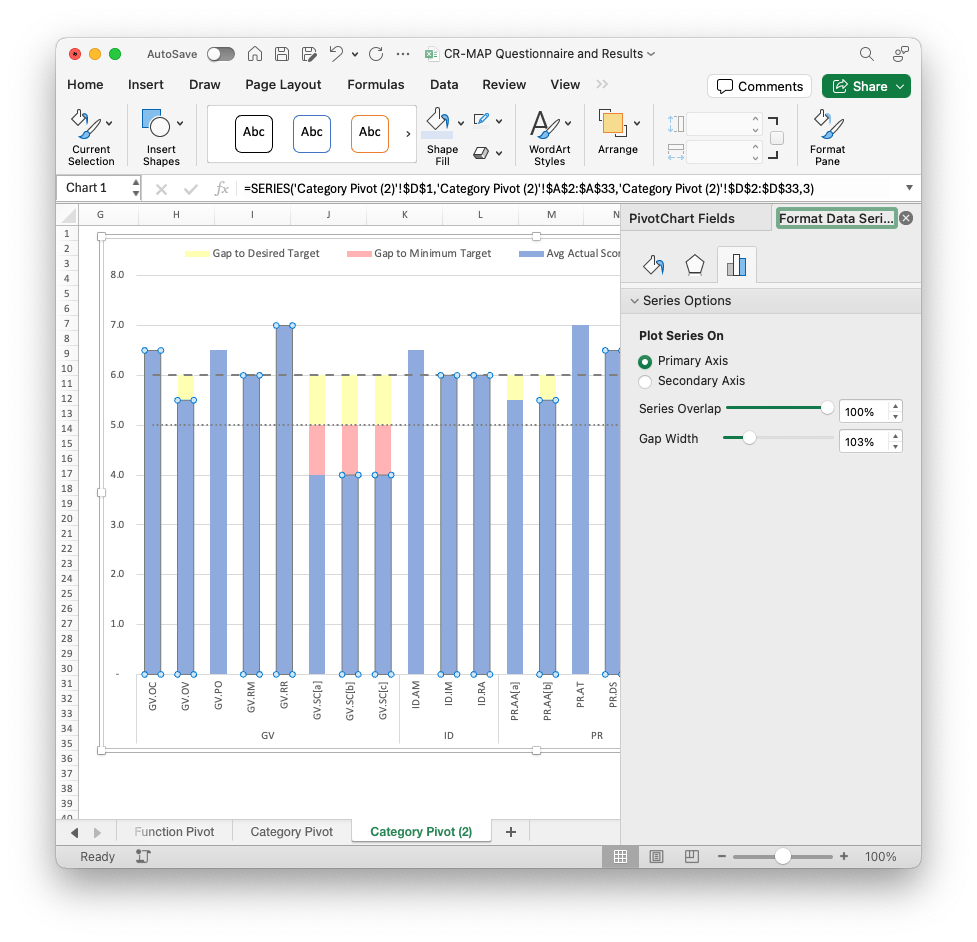Open the Effects pentagon tab
This screenshot has height=942, width=977.
coord(695,265)
